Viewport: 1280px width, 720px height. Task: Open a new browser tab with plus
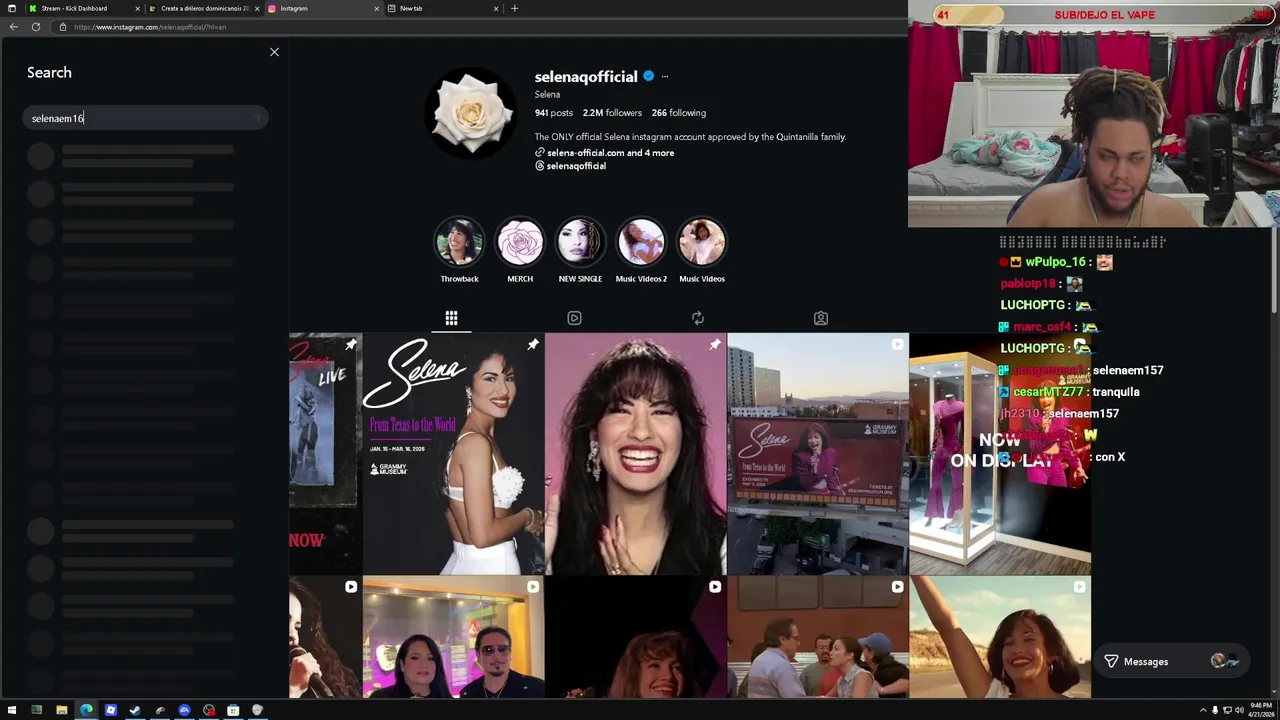click(x=514, y=8)
